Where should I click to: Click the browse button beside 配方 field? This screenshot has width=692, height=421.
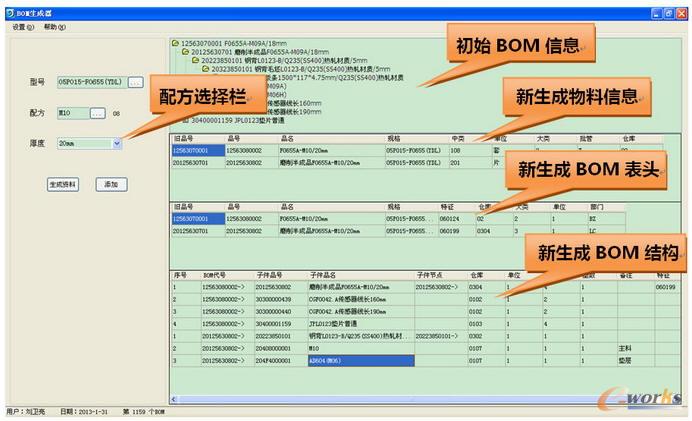[97, 113]
